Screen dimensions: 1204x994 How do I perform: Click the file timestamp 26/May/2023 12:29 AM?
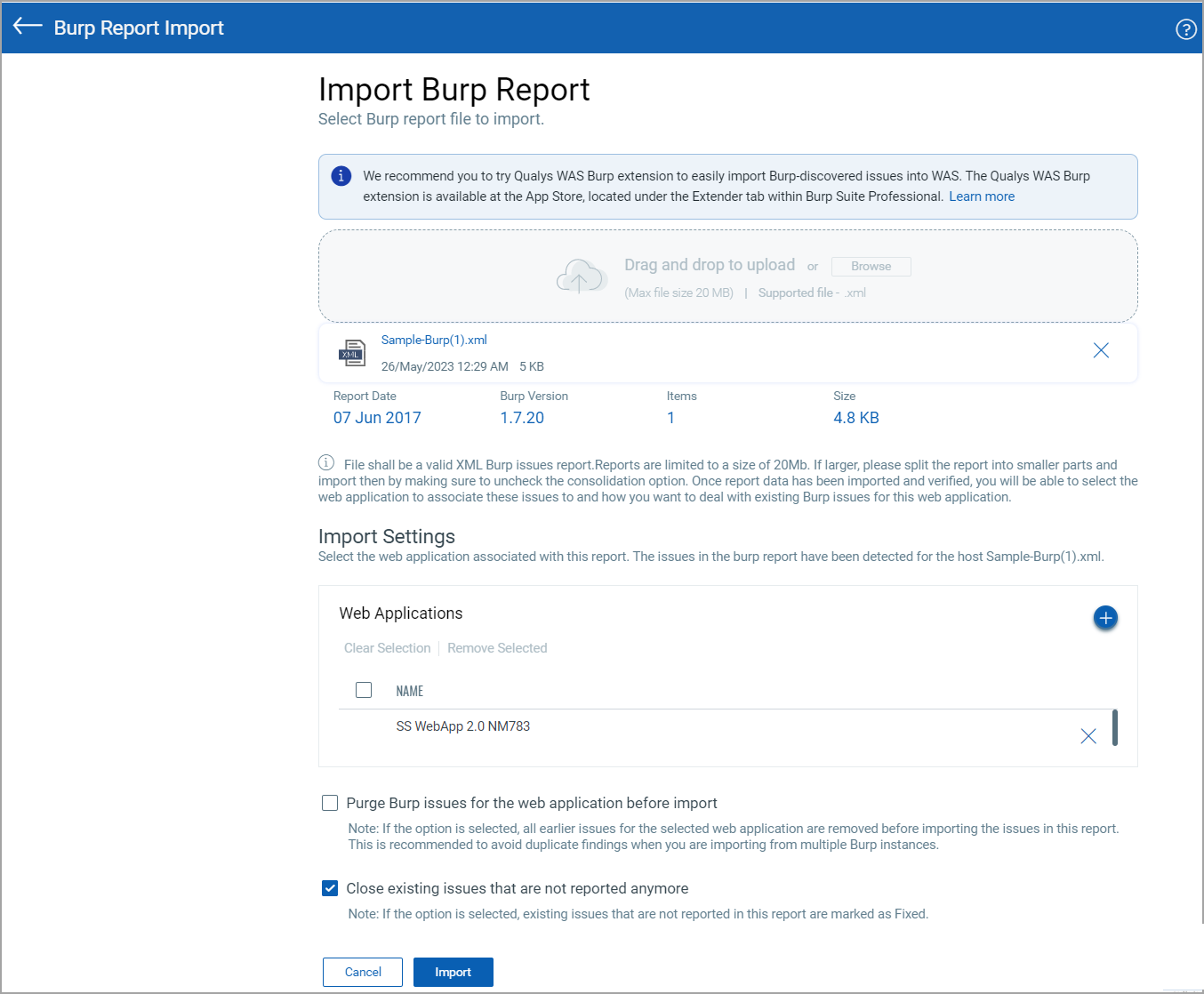[x=445, y=366]
